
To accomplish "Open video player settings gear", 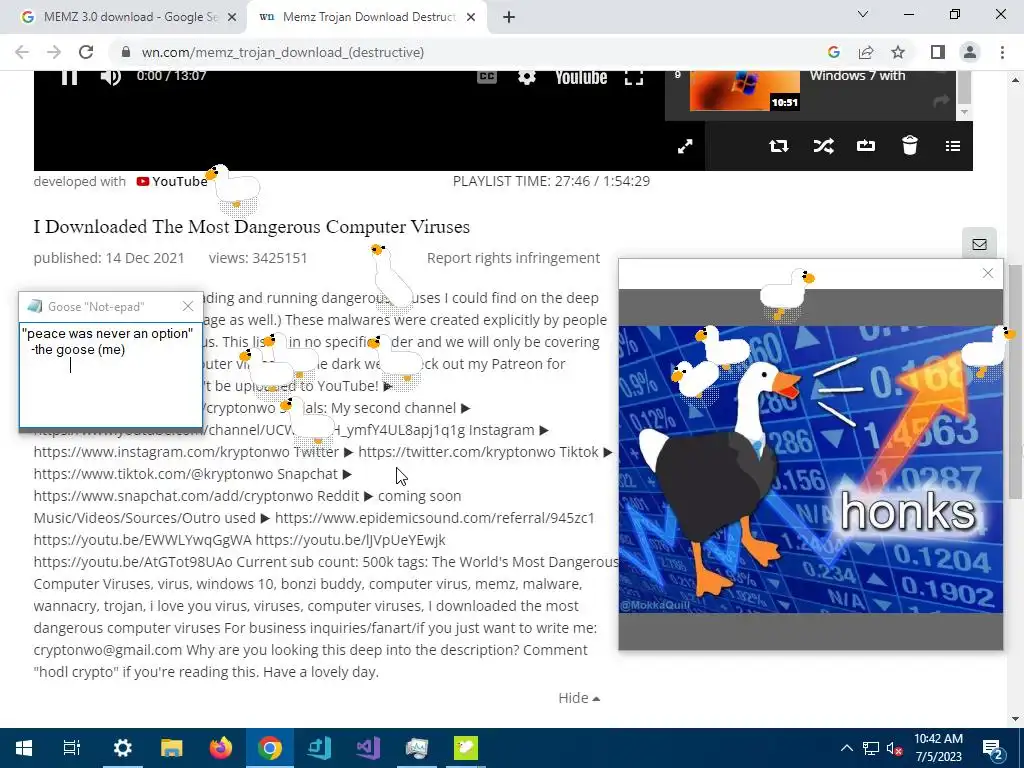I will 526,77.
